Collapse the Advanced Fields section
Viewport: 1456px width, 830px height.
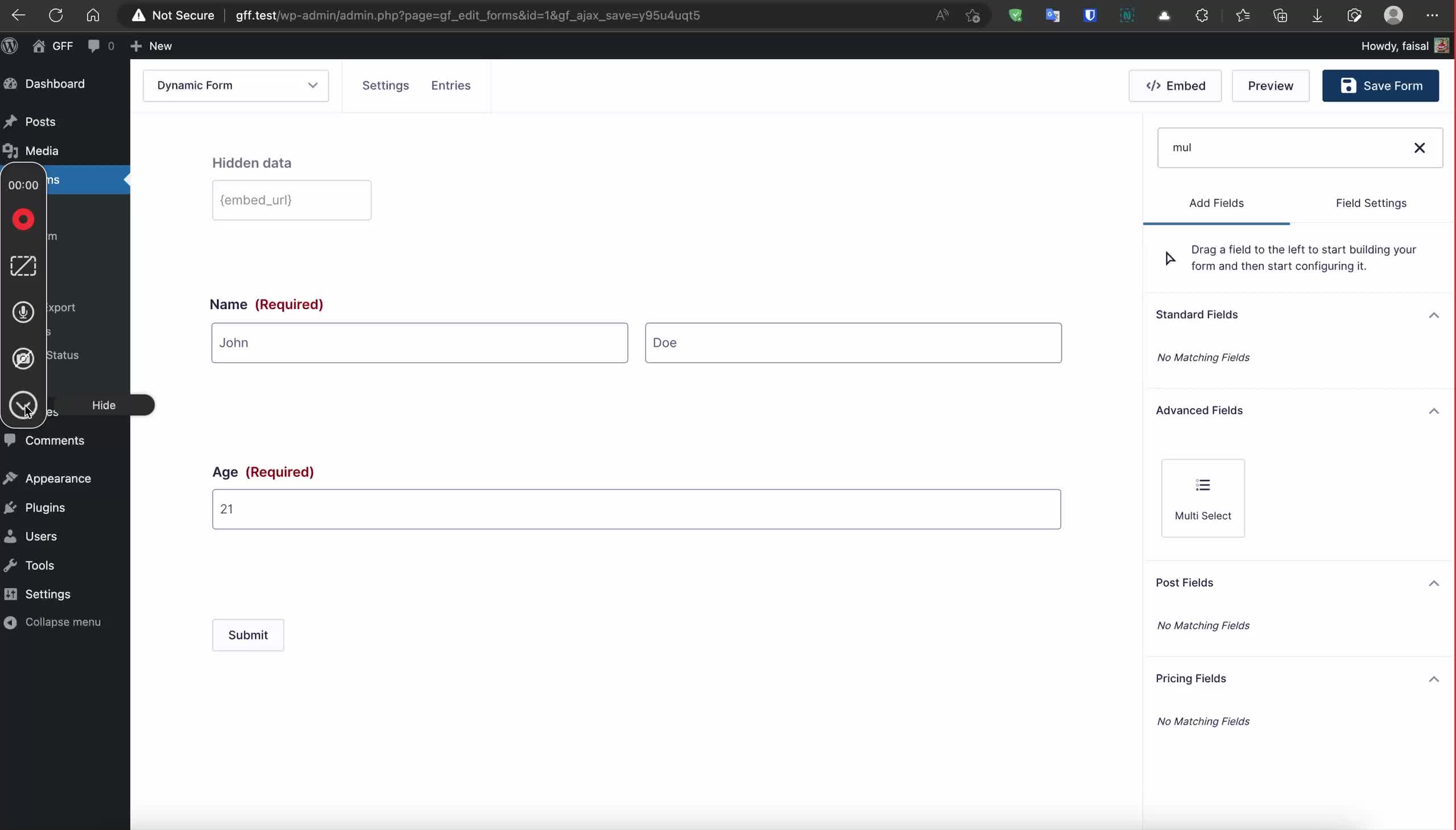click(x=1433, y=411)
